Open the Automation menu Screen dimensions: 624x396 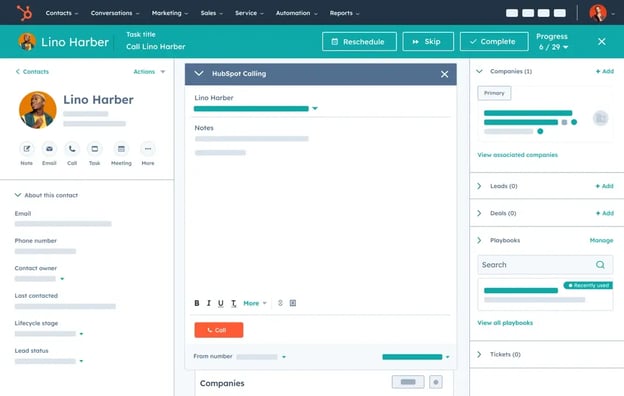coord(296,13)
